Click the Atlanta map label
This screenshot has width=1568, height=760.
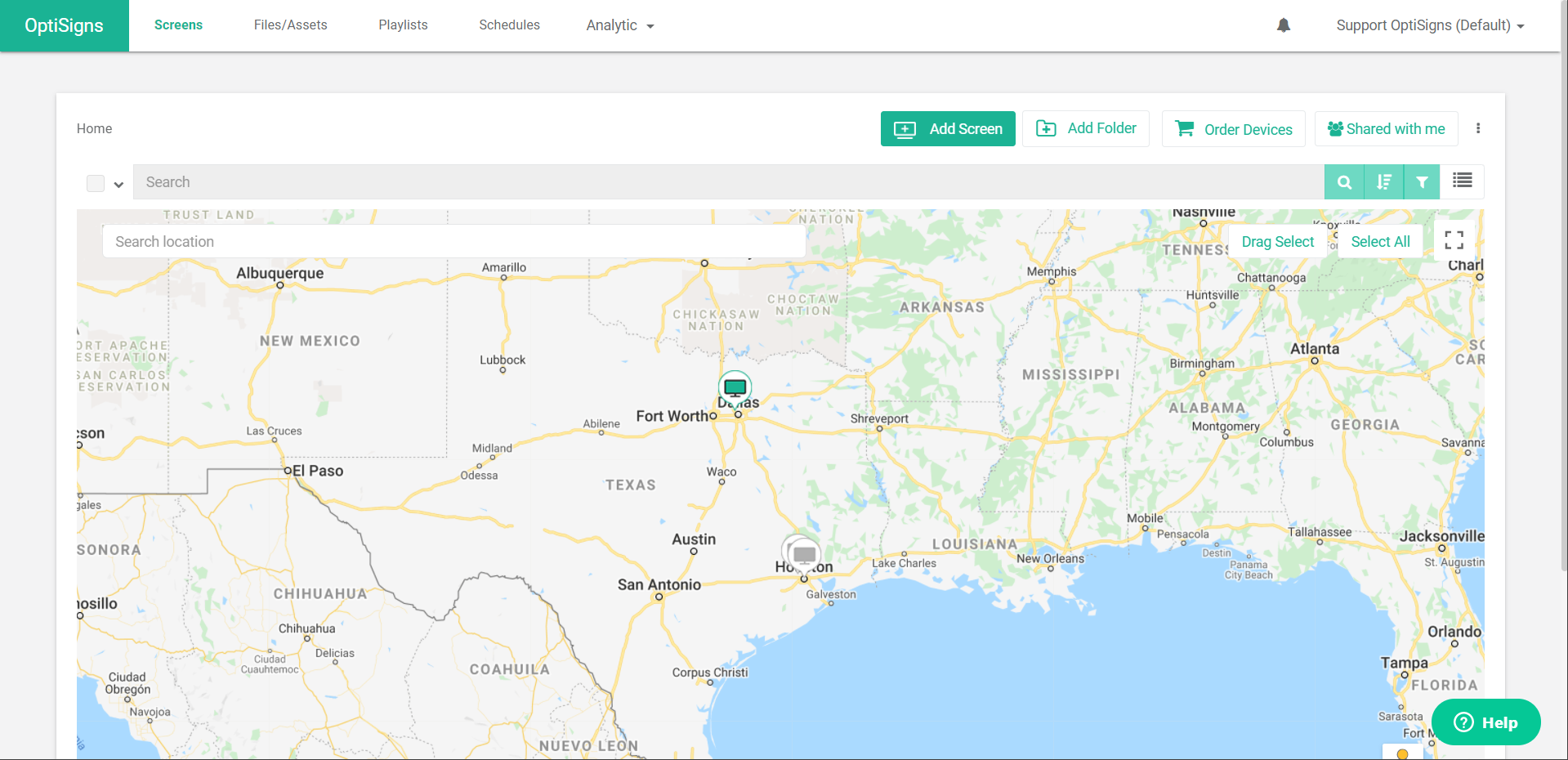1315,348
